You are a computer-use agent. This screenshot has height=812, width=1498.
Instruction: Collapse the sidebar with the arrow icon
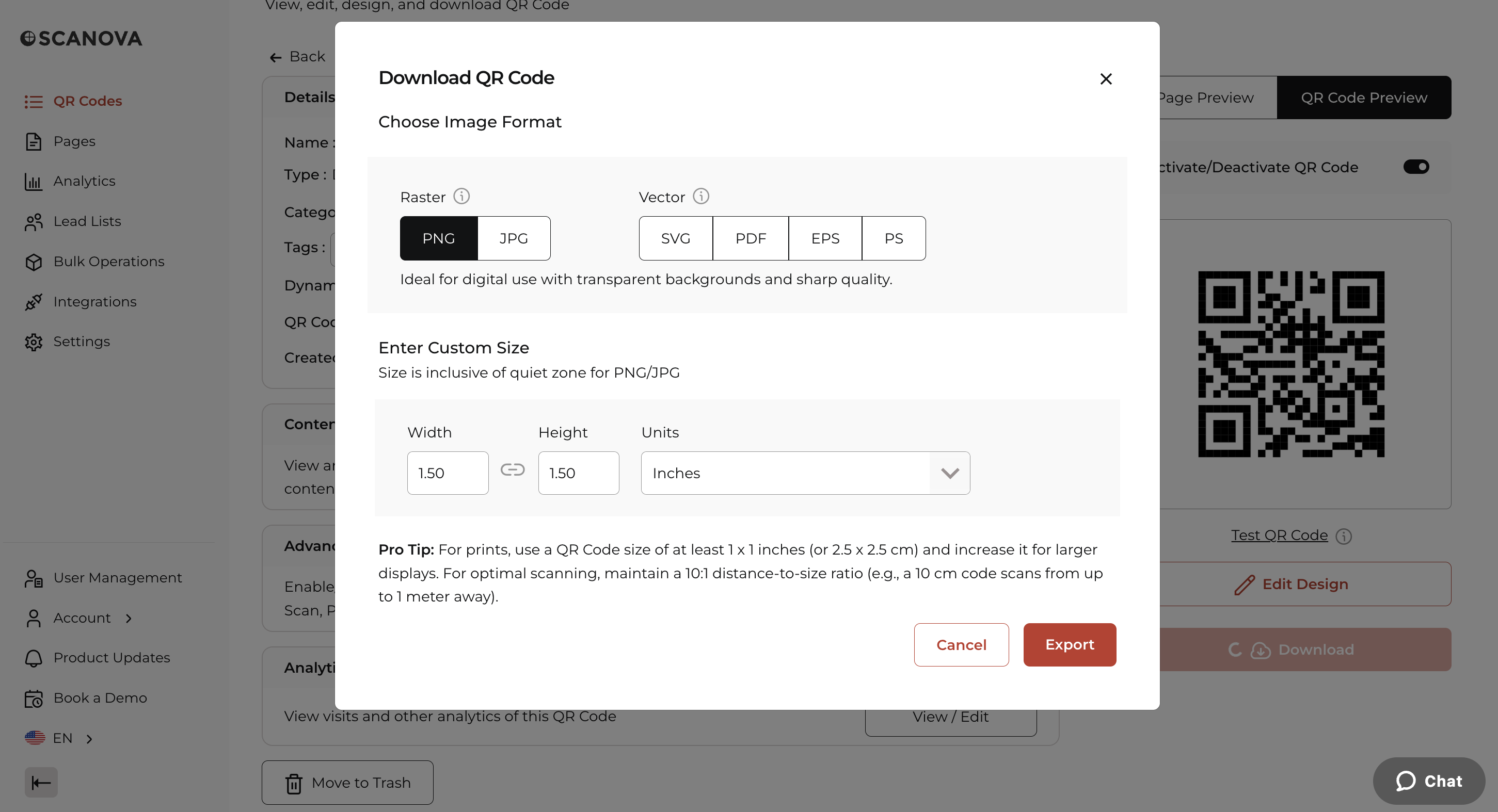pos(41,783)
